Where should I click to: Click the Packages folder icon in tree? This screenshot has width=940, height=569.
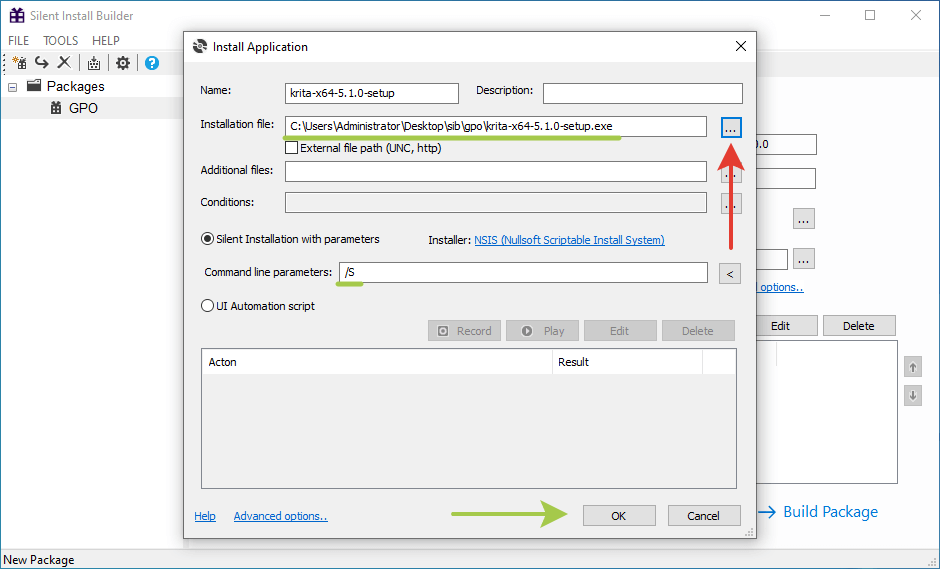[x=34, y=86]
